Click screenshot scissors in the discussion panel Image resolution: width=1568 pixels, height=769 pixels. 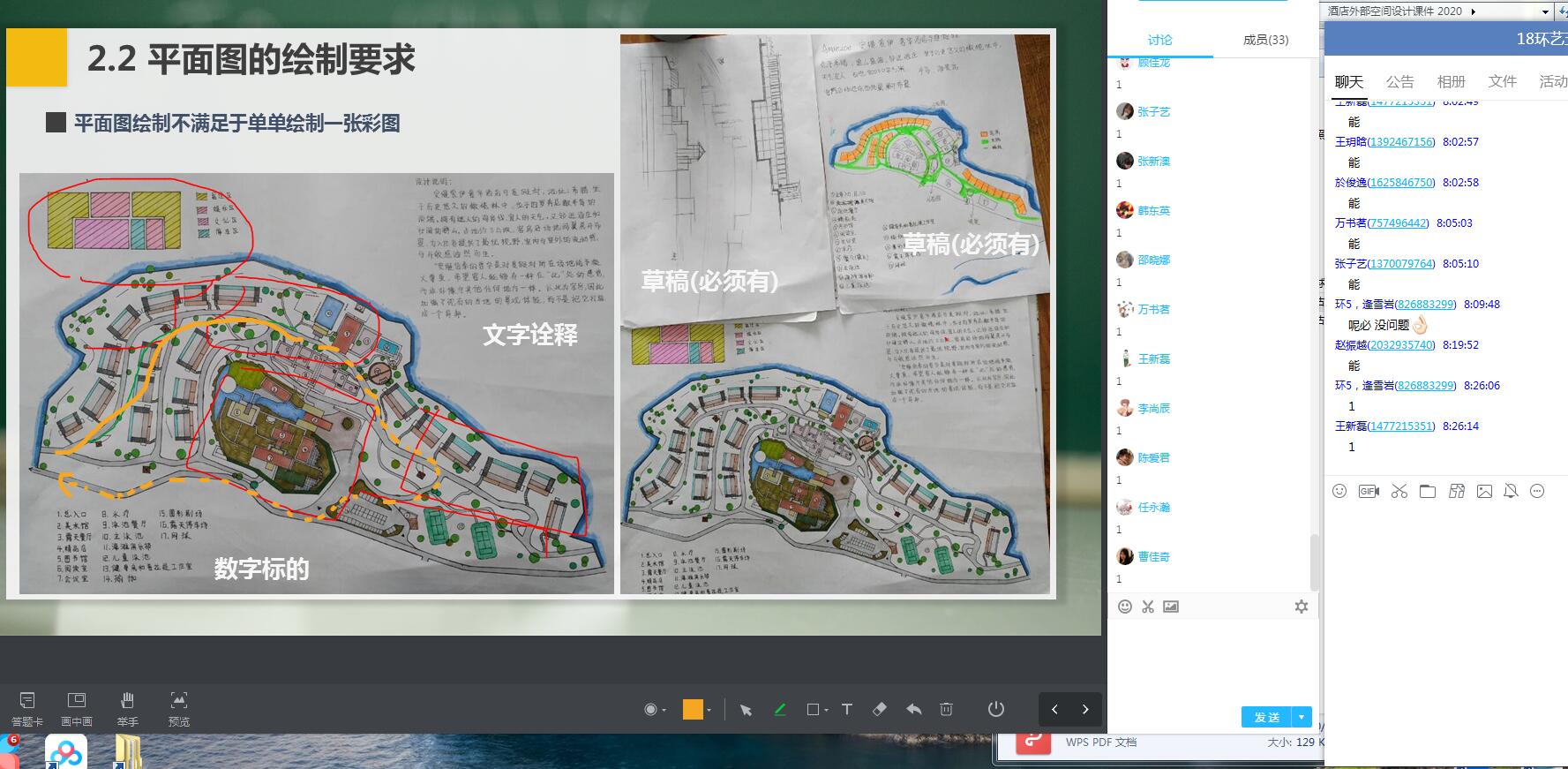click(1148, 607)
